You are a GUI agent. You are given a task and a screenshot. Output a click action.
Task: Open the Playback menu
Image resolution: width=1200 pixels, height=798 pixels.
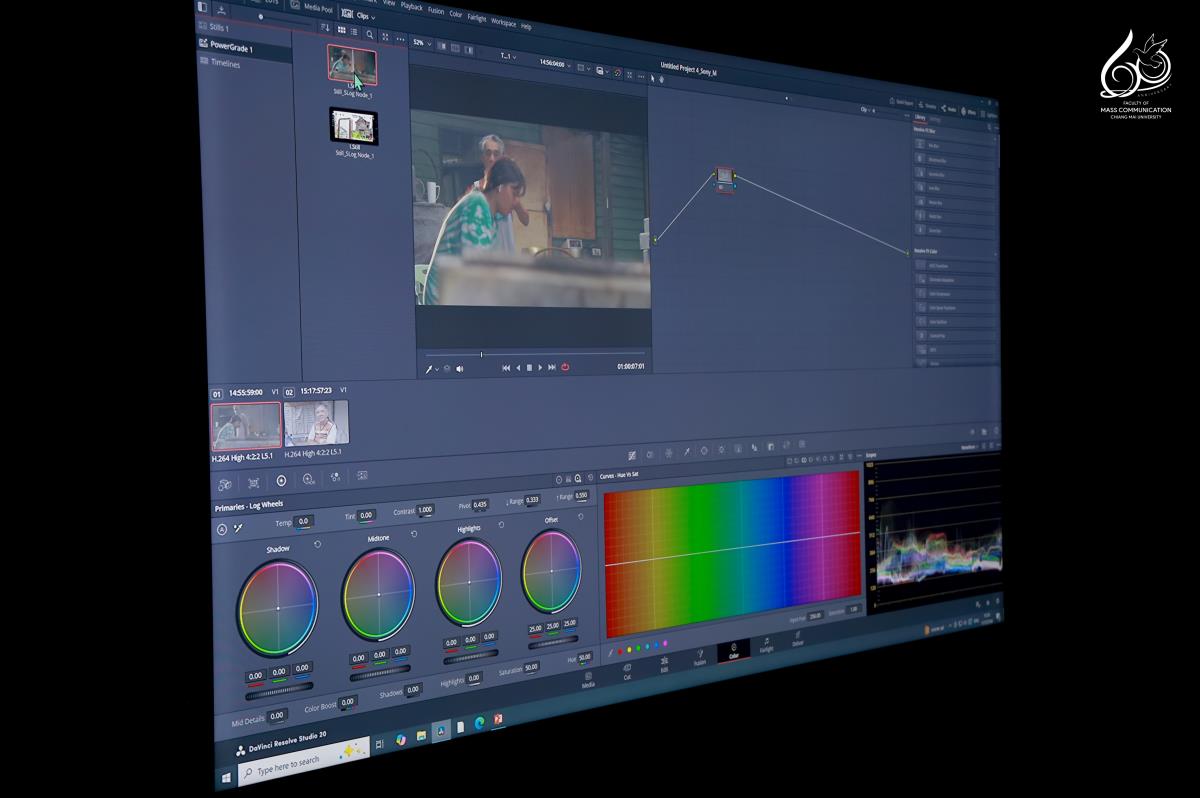pyautogui.click(x=411, y=6)
